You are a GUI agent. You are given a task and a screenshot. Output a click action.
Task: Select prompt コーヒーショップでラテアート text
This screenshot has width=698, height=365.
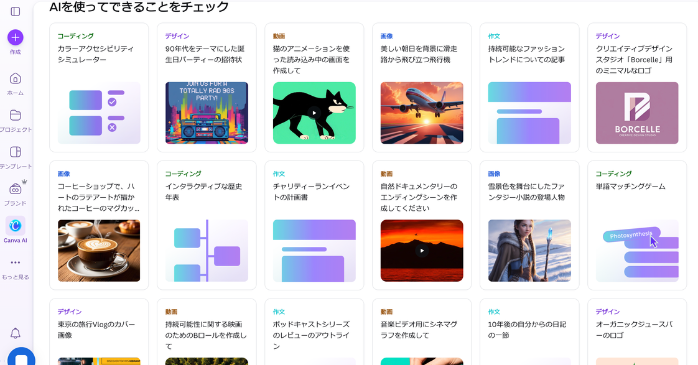[x=98, y=197]
